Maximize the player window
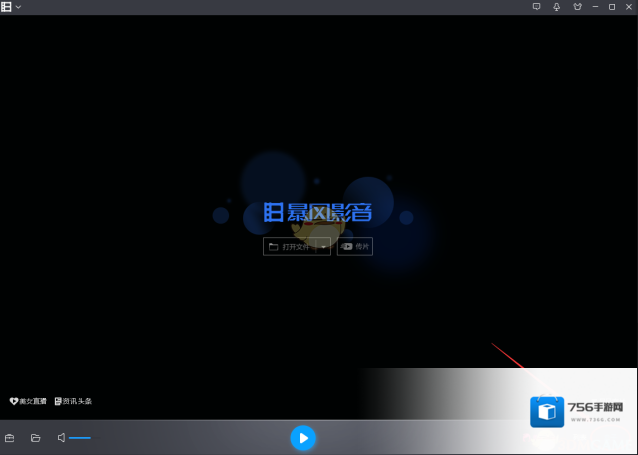Viewport: 638px width, 455px height. [x=612, y=7]
